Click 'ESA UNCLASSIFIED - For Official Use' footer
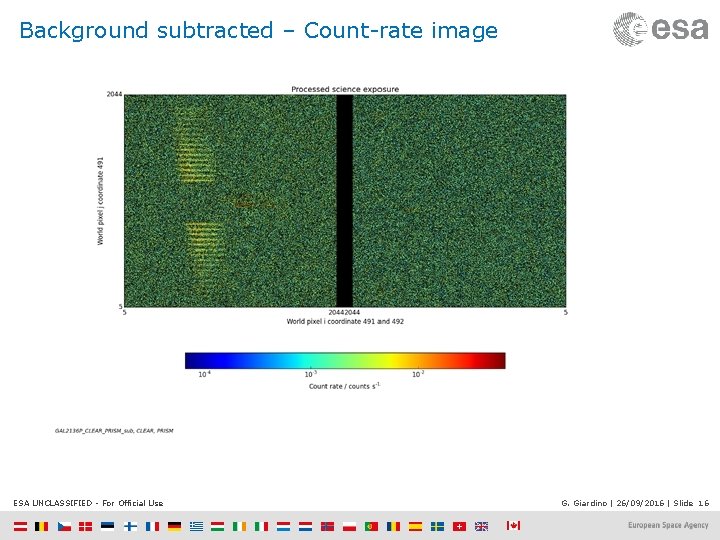The height and width of the screenshot is (540, 720). (x=88, y=503)
